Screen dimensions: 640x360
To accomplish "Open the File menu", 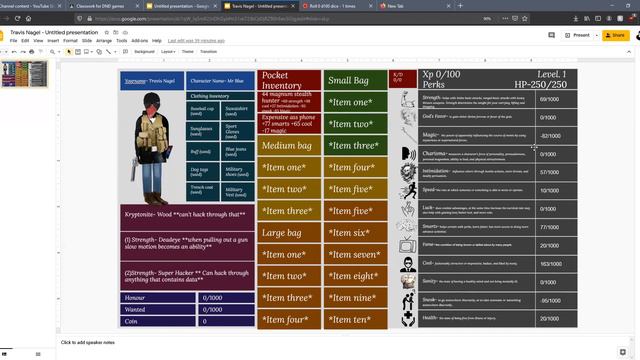I will [x=13, y=41].
